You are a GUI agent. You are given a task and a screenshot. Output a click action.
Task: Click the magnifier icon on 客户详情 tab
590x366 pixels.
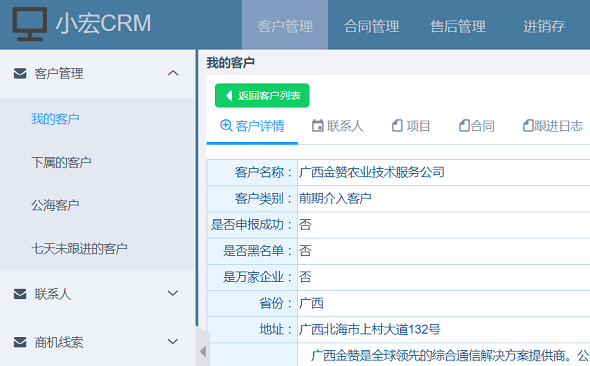[226, 125]
